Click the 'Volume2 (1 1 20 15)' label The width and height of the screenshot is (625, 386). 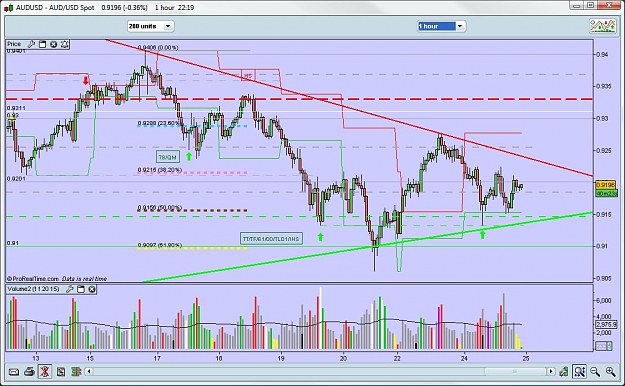click(x=33, y=289)
